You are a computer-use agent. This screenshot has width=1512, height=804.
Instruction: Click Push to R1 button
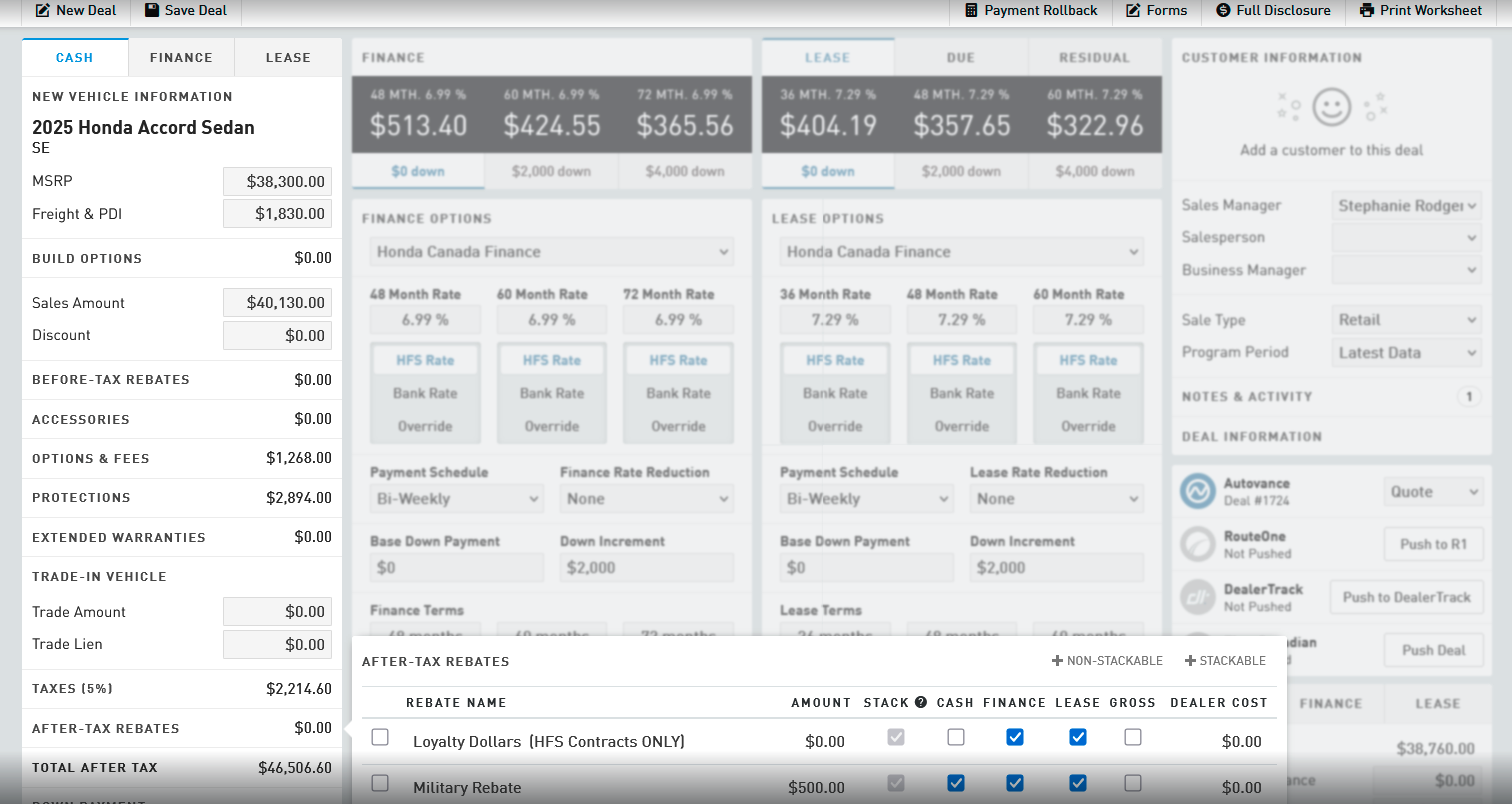[x=1434, y=544]
